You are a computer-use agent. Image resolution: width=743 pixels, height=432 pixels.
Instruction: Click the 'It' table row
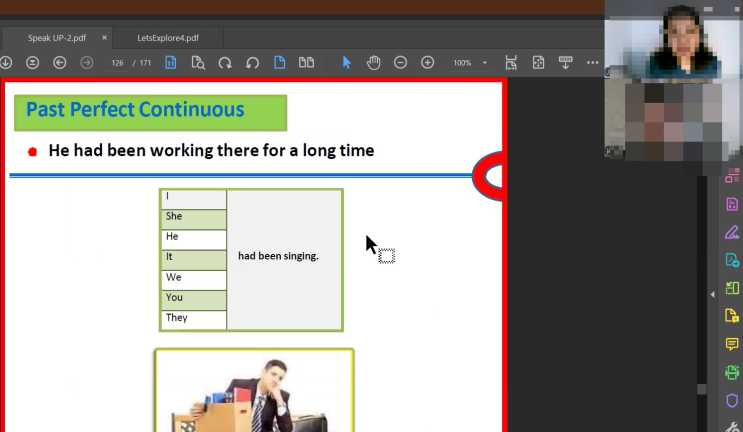point(194,260)
